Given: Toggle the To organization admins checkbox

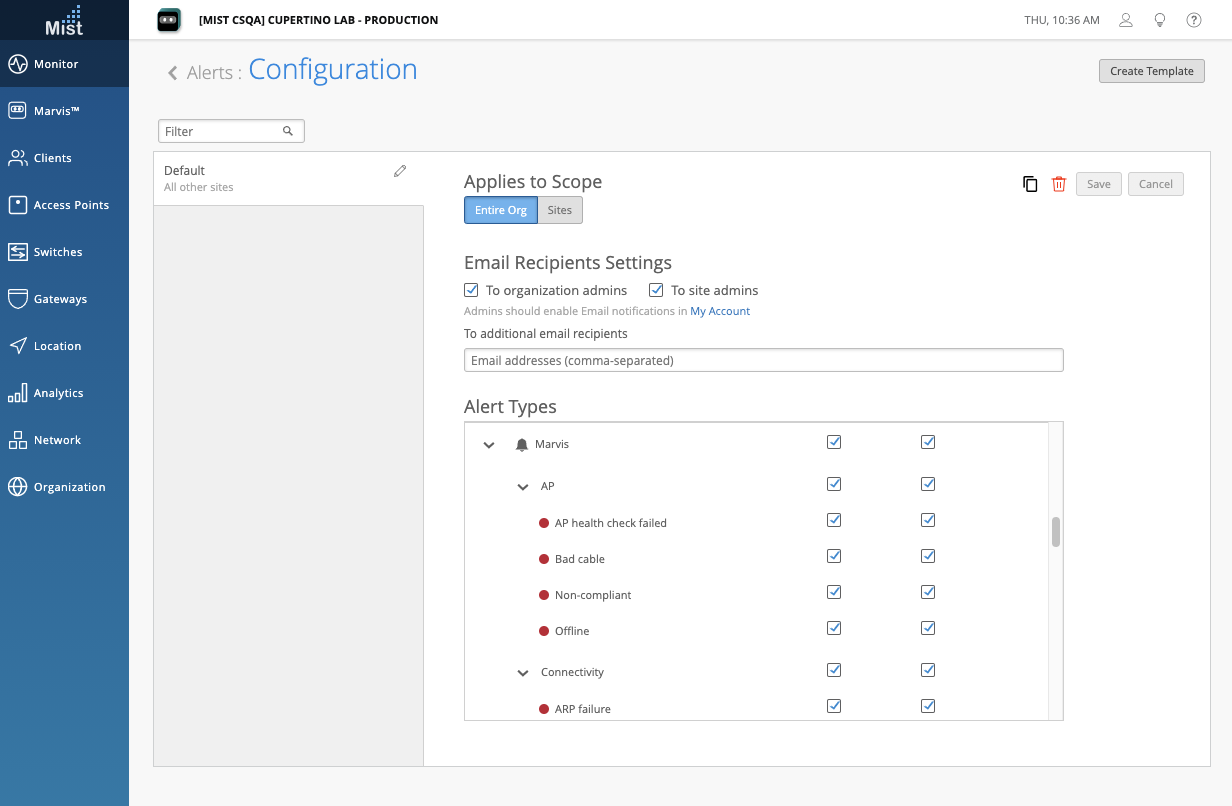Looking at the screenshot, I should click(x=472, y=290).
